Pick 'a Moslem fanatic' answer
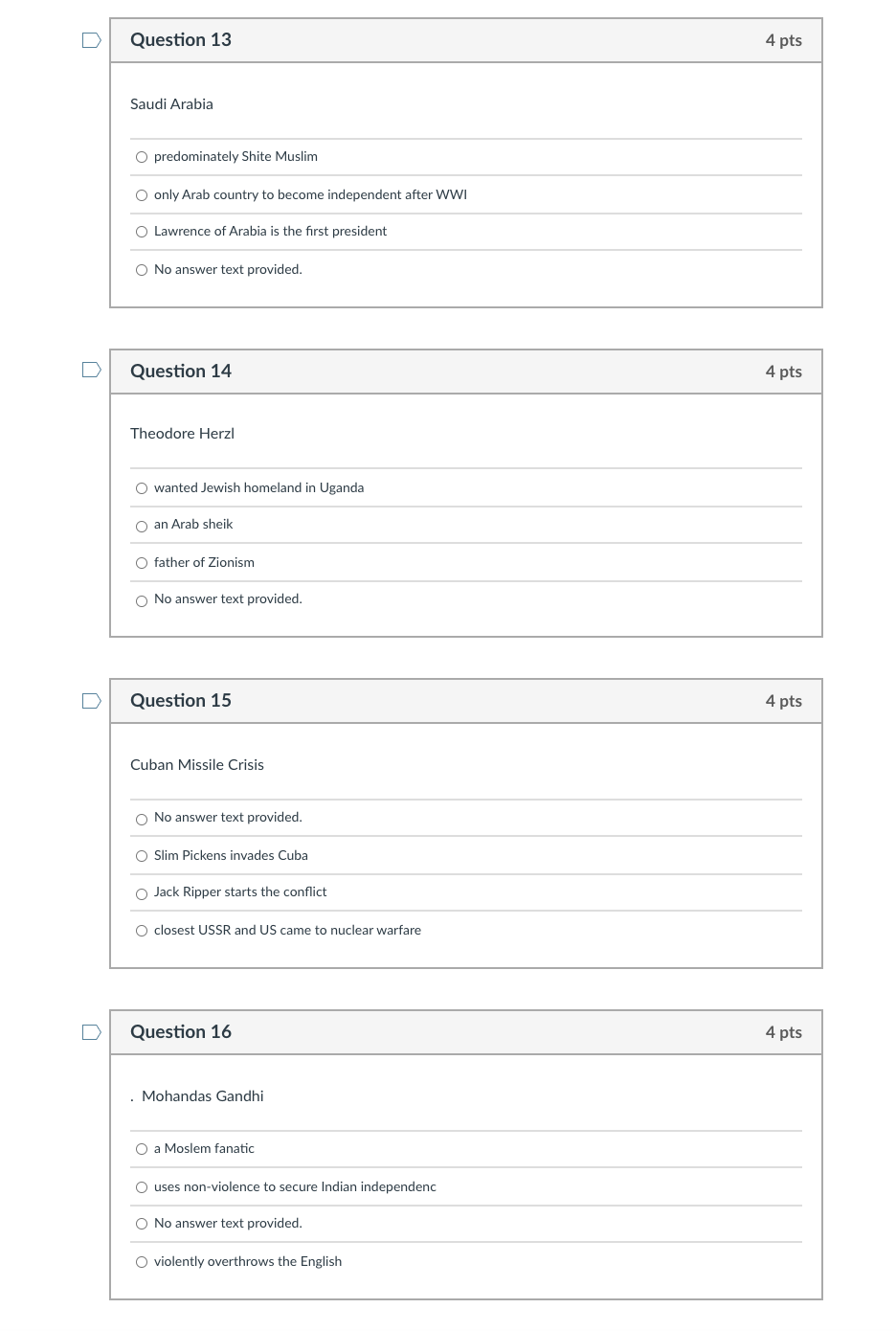896x1331 pixels. click(142, 1149)
